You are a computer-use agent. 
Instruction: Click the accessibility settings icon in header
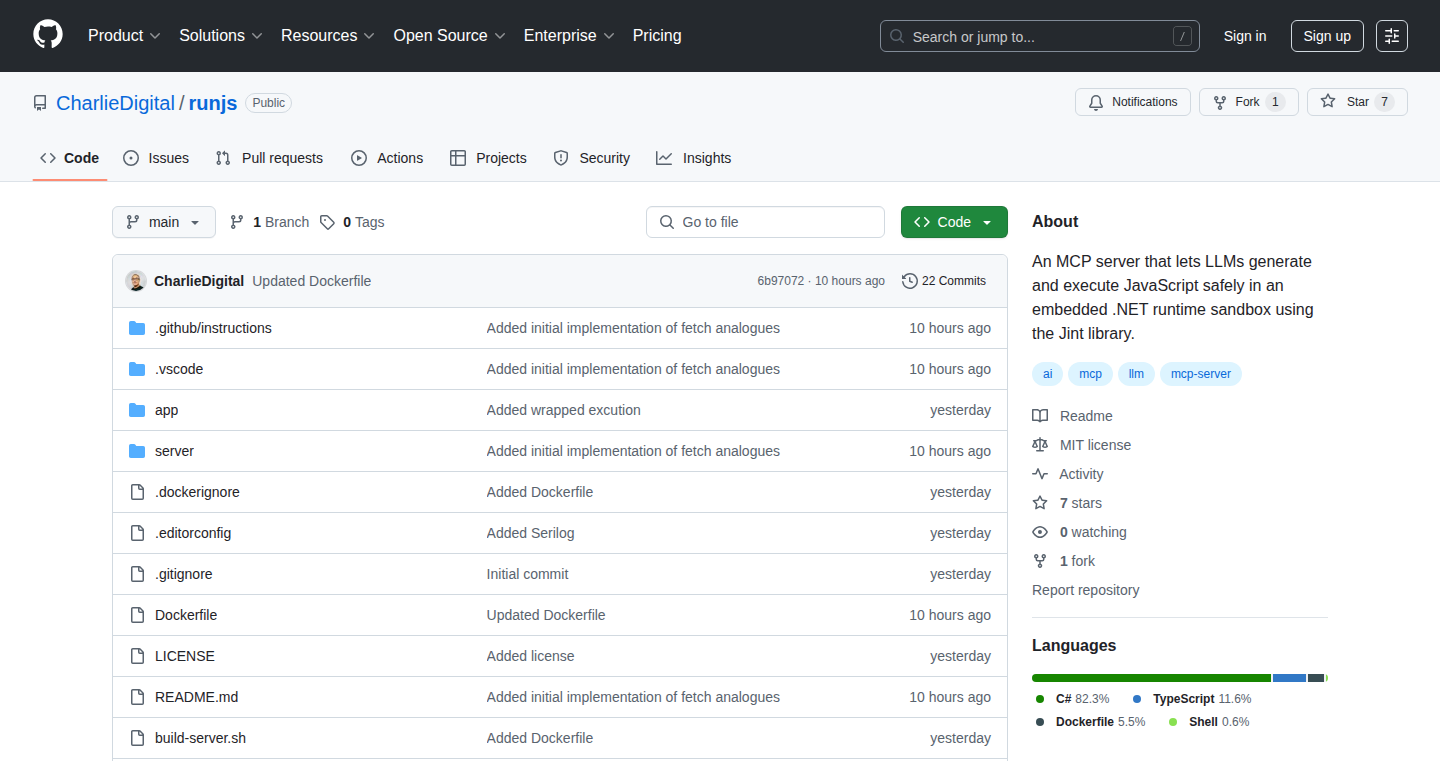click(1392, 36)
